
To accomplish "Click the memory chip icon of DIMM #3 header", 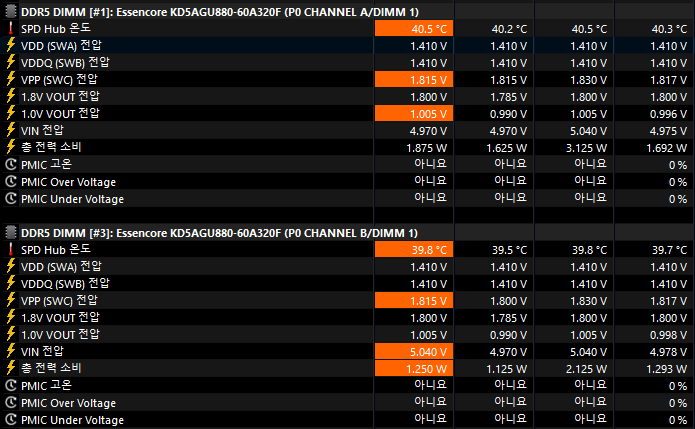I will point(11,232).
